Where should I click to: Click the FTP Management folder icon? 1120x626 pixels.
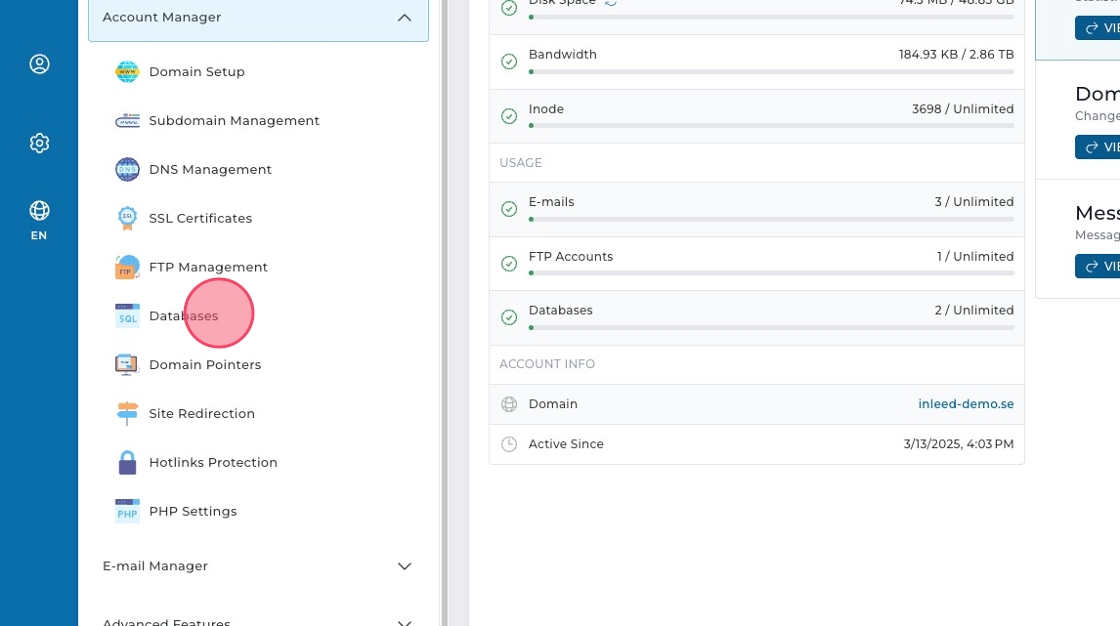click(x=127, y=267)
